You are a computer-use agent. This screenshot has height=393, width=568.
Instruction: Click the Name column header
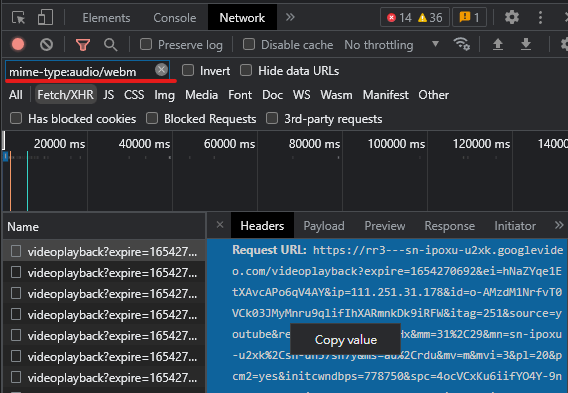[104, 227]
